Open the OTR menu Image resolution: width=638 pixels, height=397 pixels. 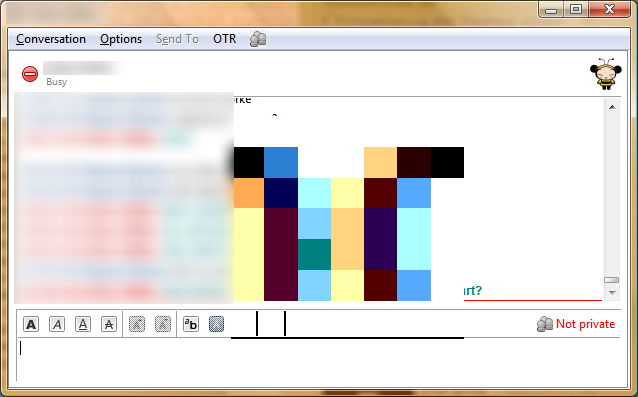[225, 39]
